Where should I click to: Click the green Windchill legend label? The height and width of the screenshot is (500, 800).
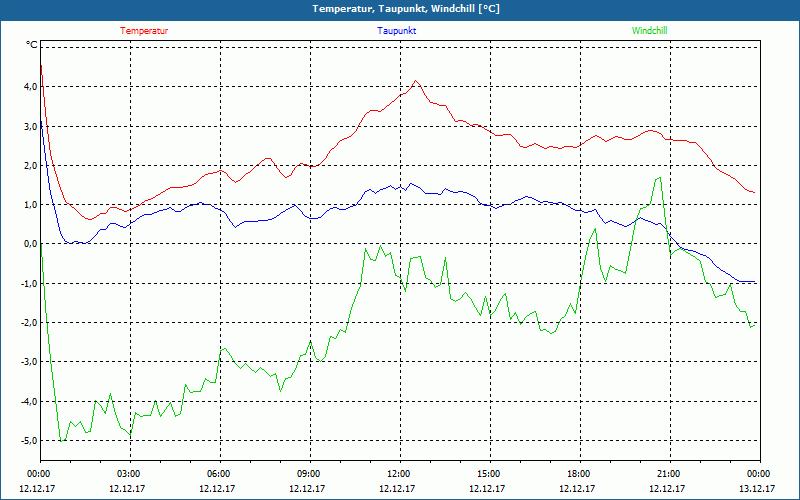[x=649, y=31]
